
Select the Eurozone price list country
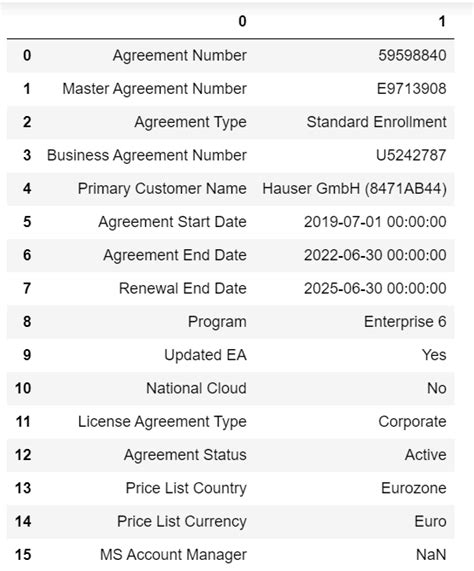coord(414,488)
